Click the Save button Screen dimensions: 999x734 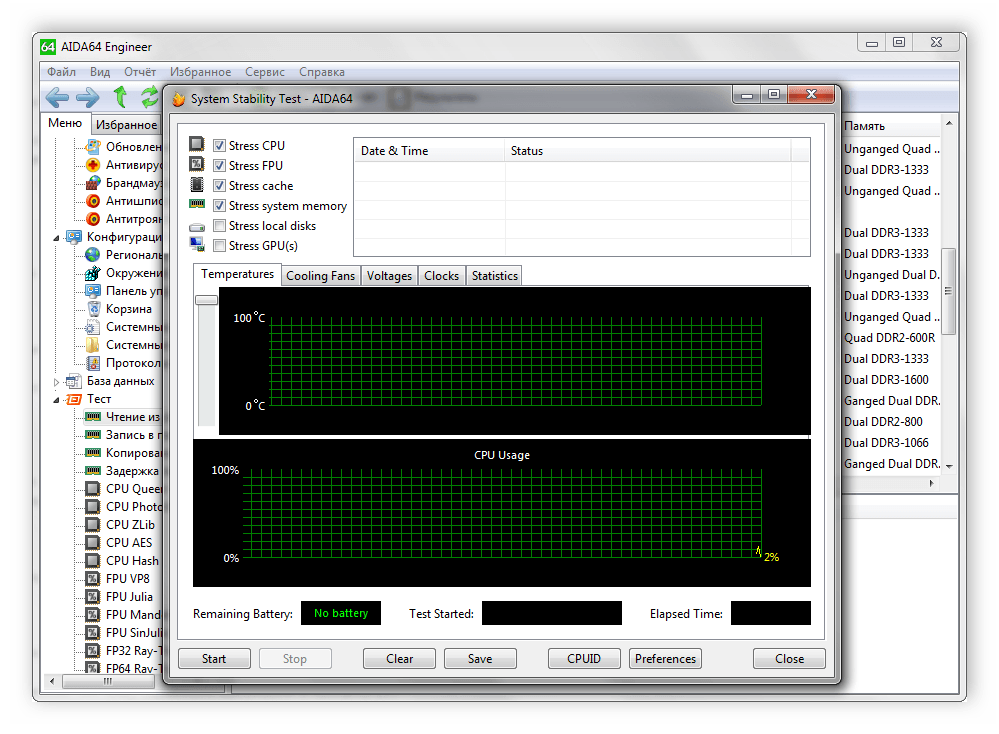tap(480, 659)
